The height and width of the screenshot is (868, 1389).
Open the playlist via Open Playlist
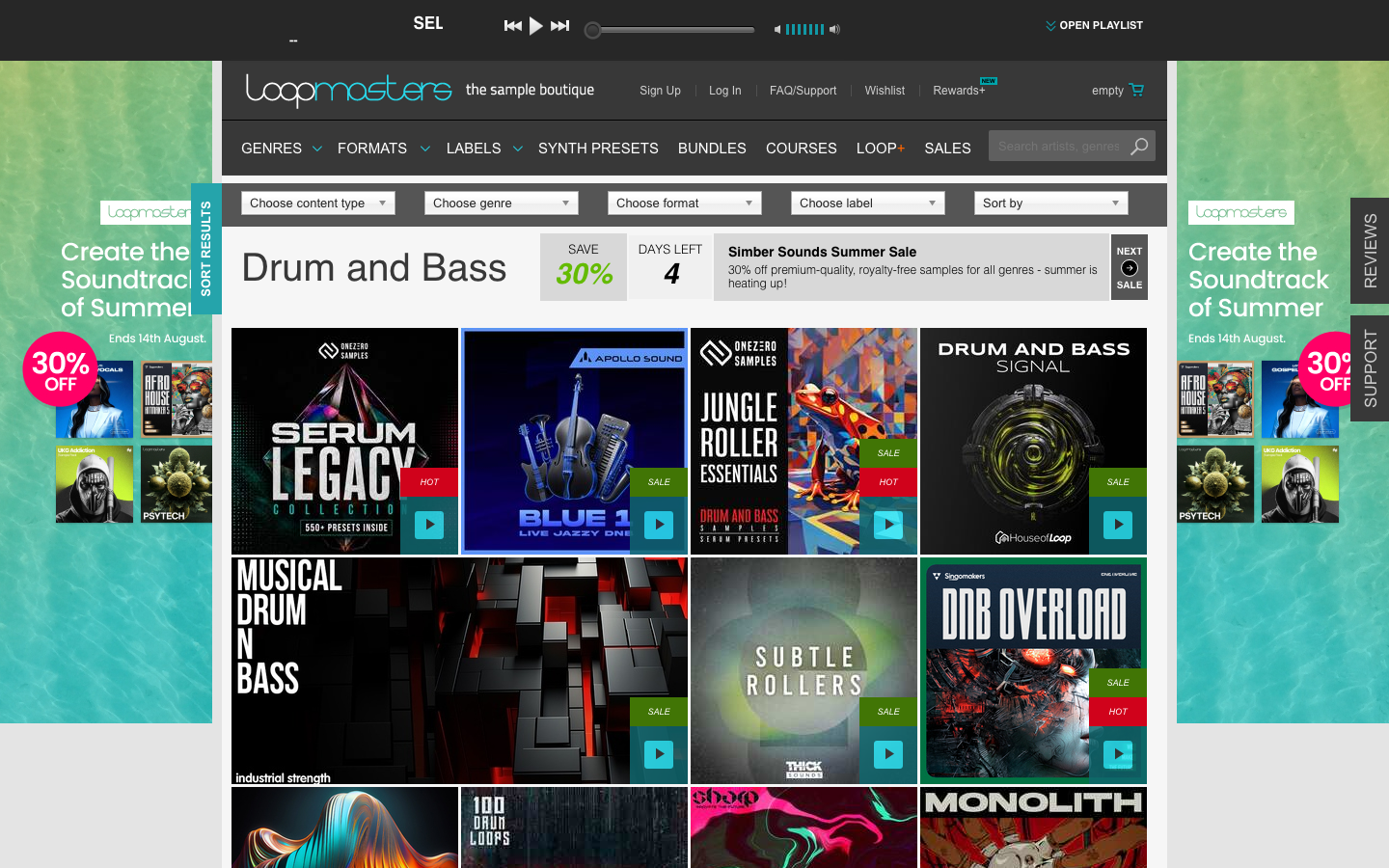click(x=1094, y=25)
